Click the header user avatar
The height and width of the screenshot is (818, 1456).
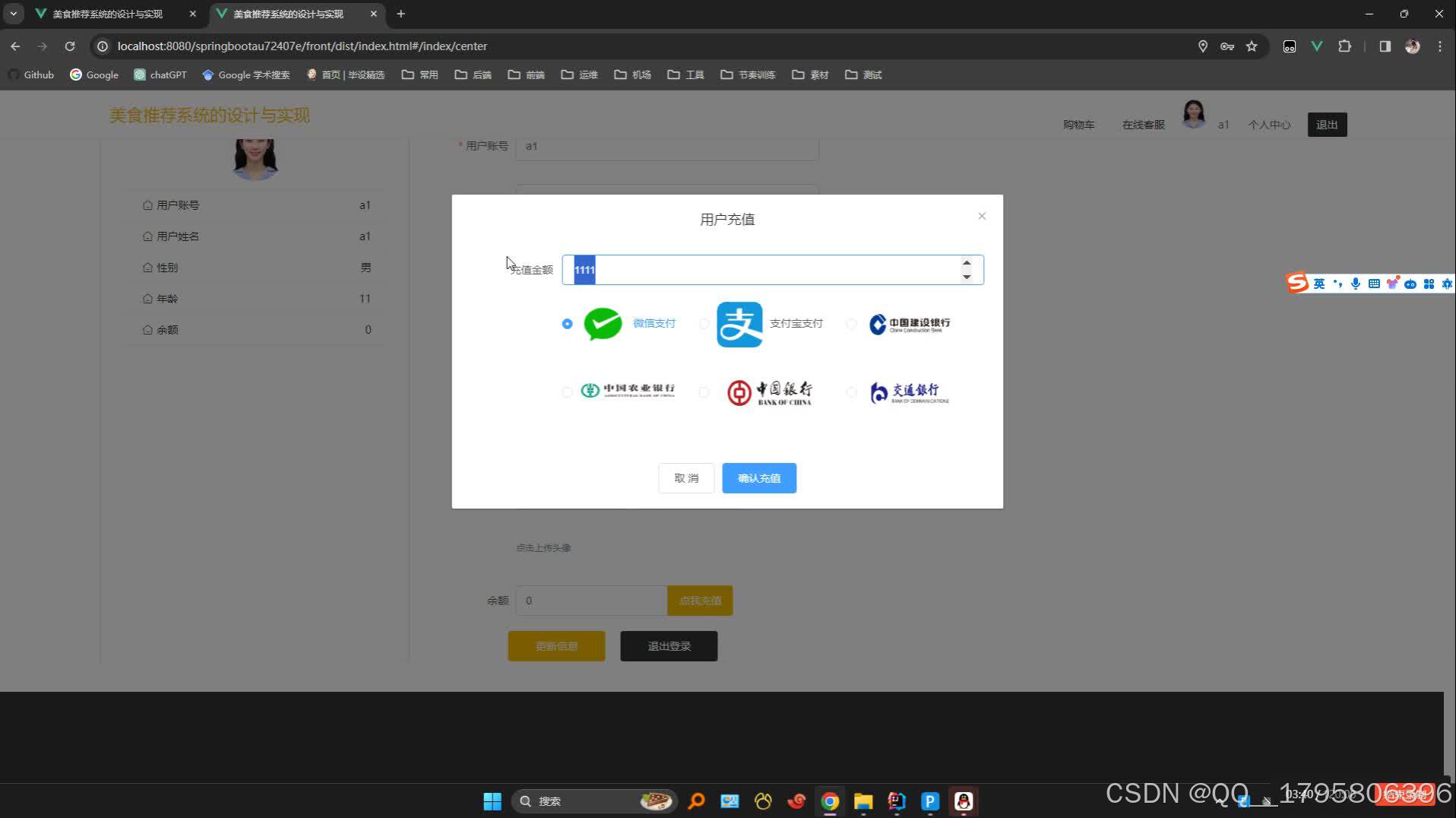pyautogui.click(x=1194, y=115)
